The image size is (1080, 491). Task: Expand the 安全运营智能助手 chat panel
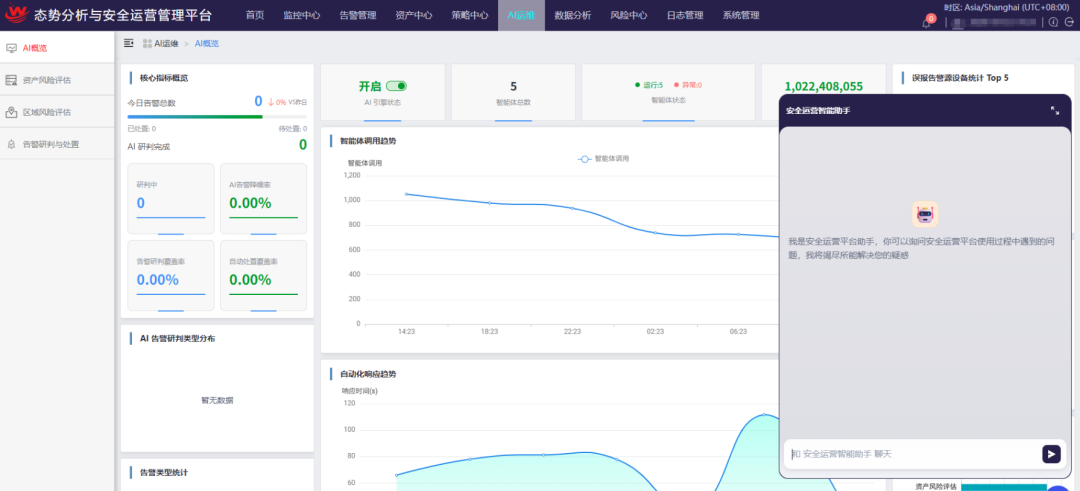[x=1055, y=110]
